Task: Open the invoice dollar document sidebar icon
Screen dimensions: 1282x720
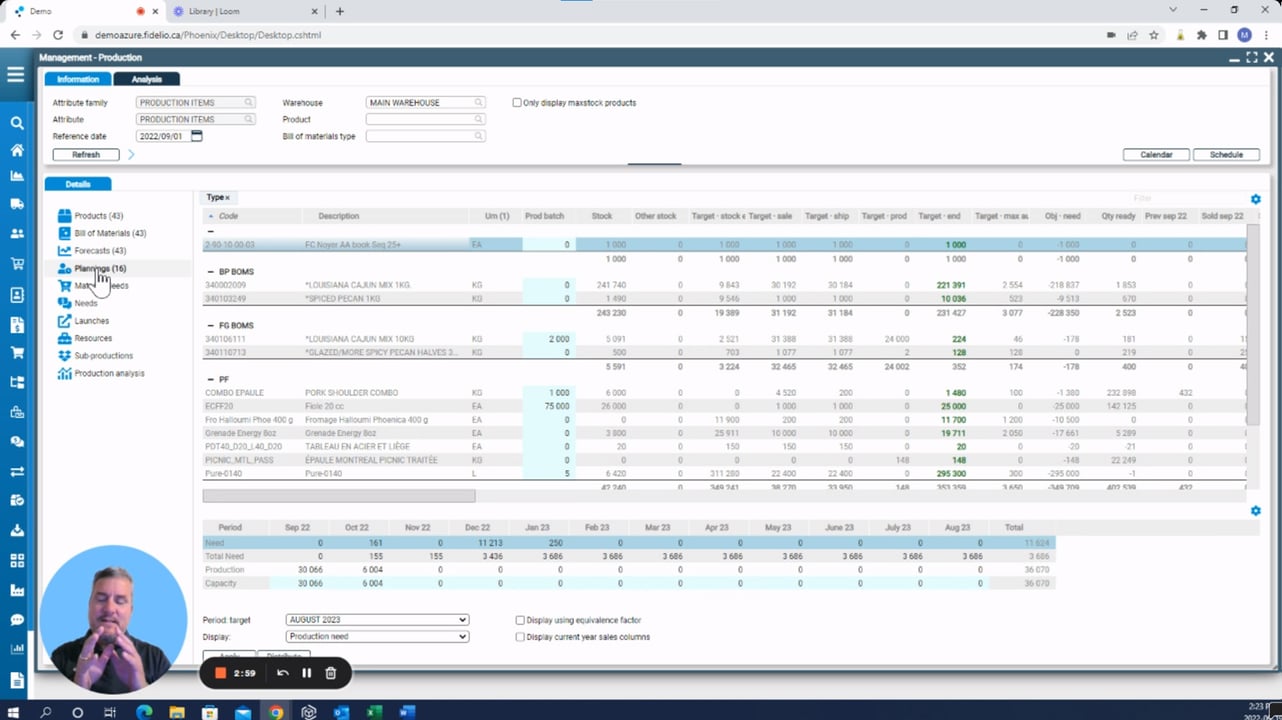Action: tap(16, 325)
